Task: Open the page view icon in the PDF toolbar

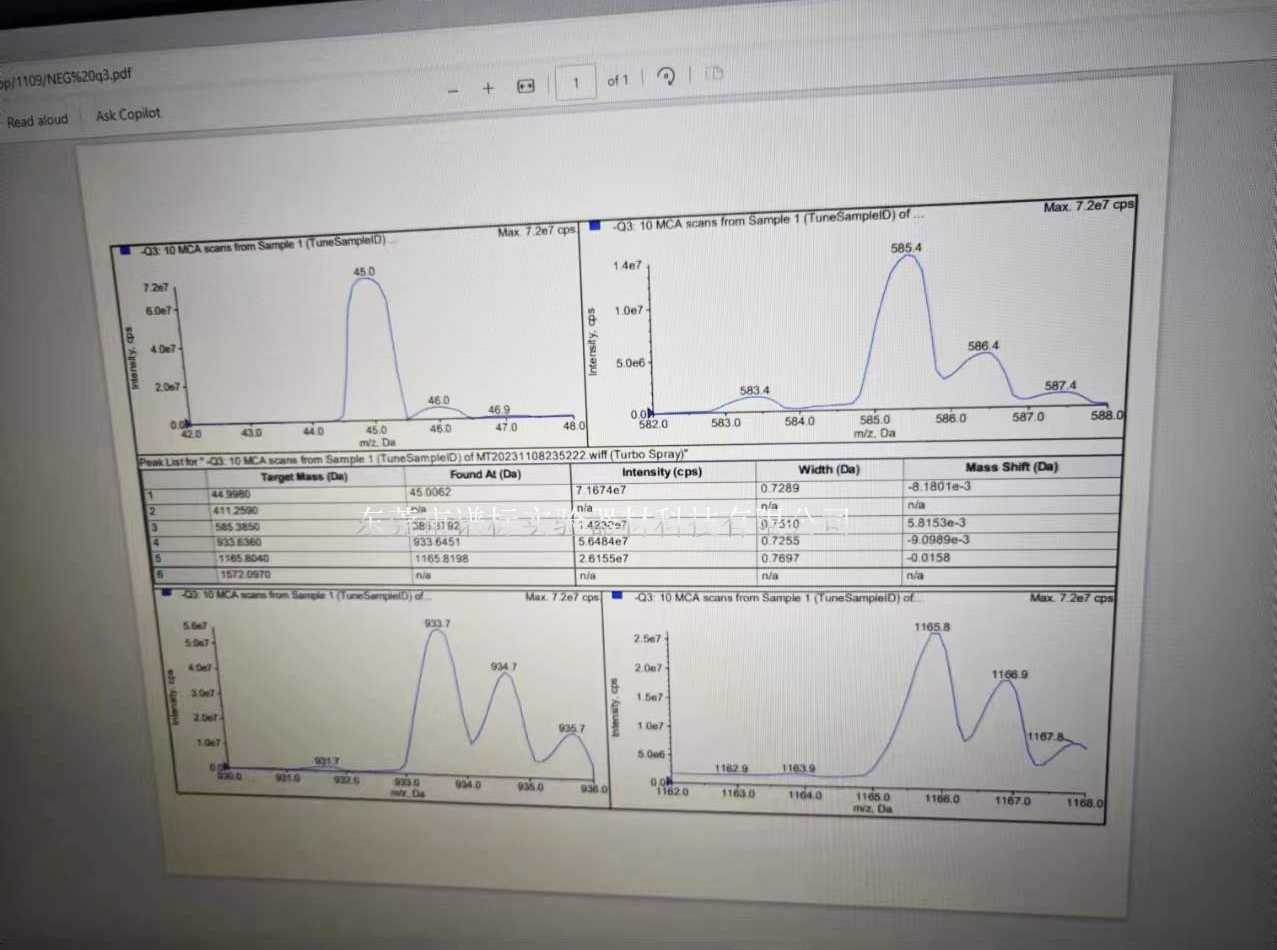Action: (714, 73)
